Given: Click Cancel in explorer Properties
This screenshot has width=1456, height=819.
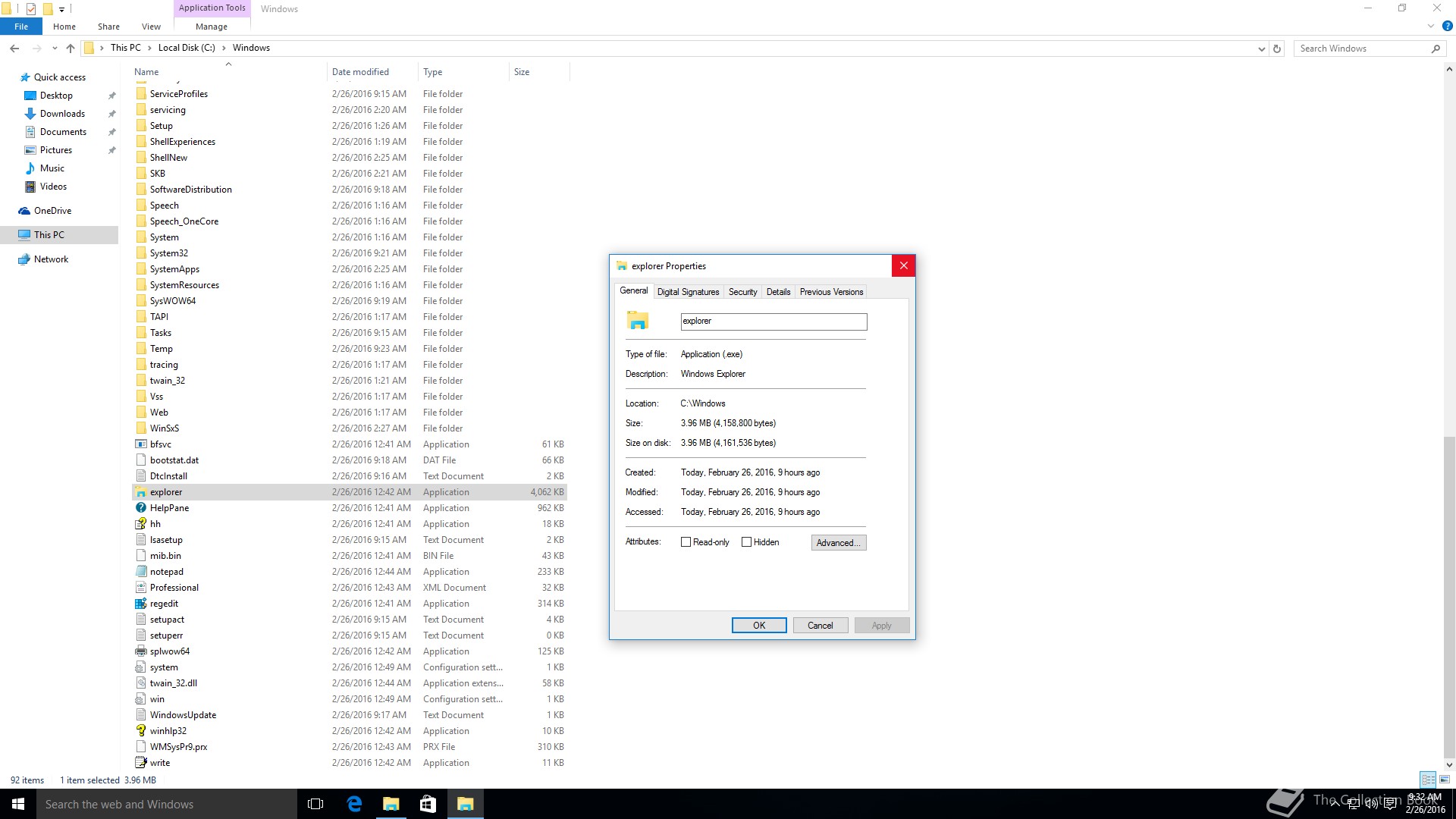Looking at the screenshot, I should [821, 626].
